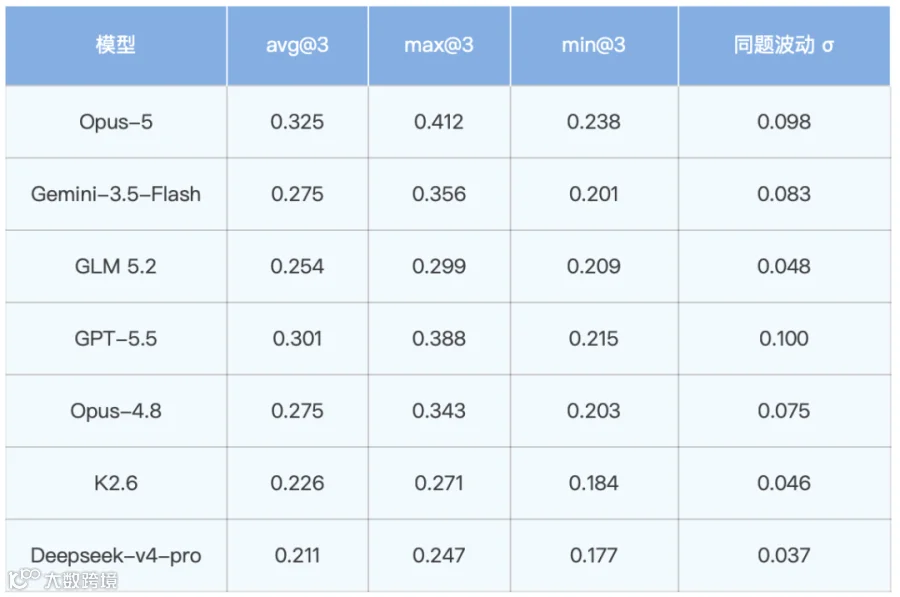
Task: Click the 0.299 max value for GLM 5.2
Action: point(439,266)
